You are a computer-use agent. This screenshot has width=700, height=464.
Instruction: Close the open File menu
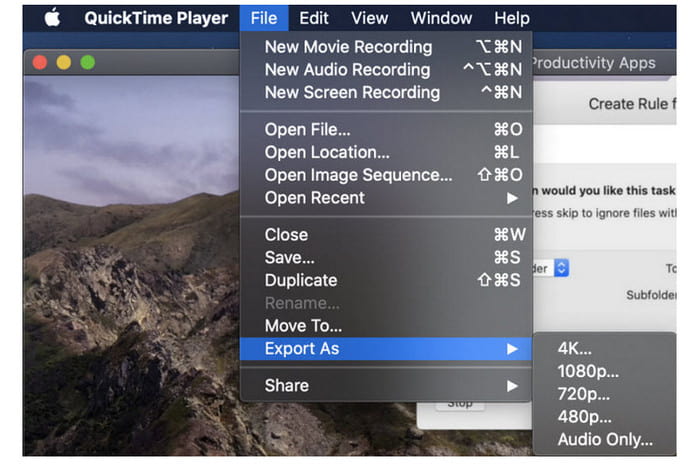[264, 18]
